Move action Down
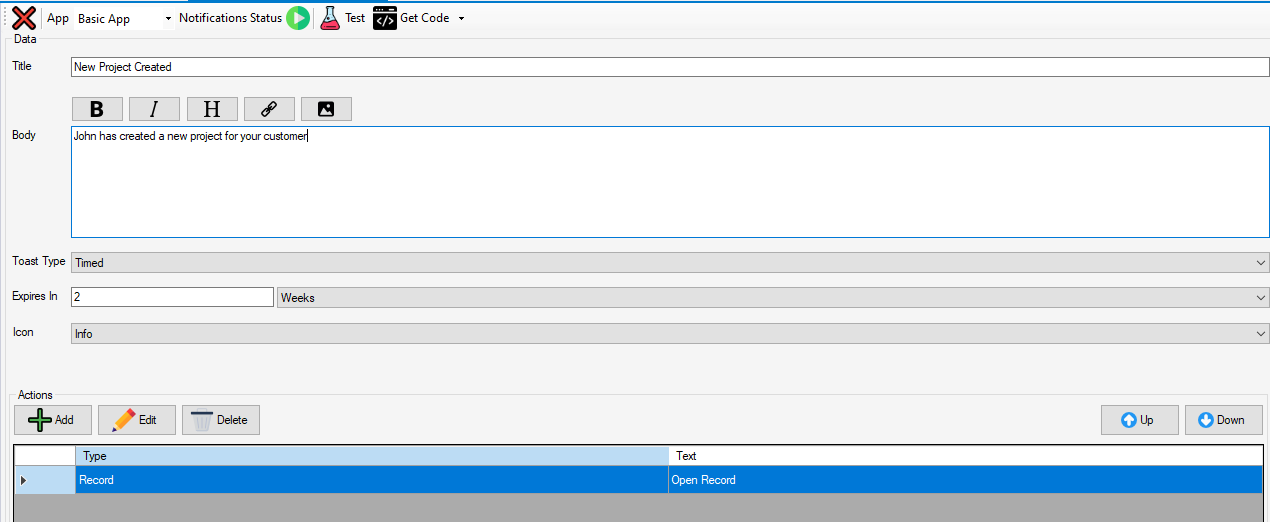The height and width of the screenshot is (522, 1270). pos(1224,420)
